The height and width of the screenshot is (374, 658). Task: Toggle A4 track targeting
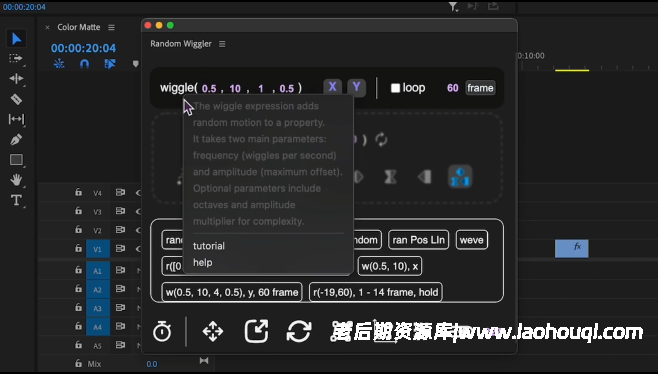tap(98, 327)
